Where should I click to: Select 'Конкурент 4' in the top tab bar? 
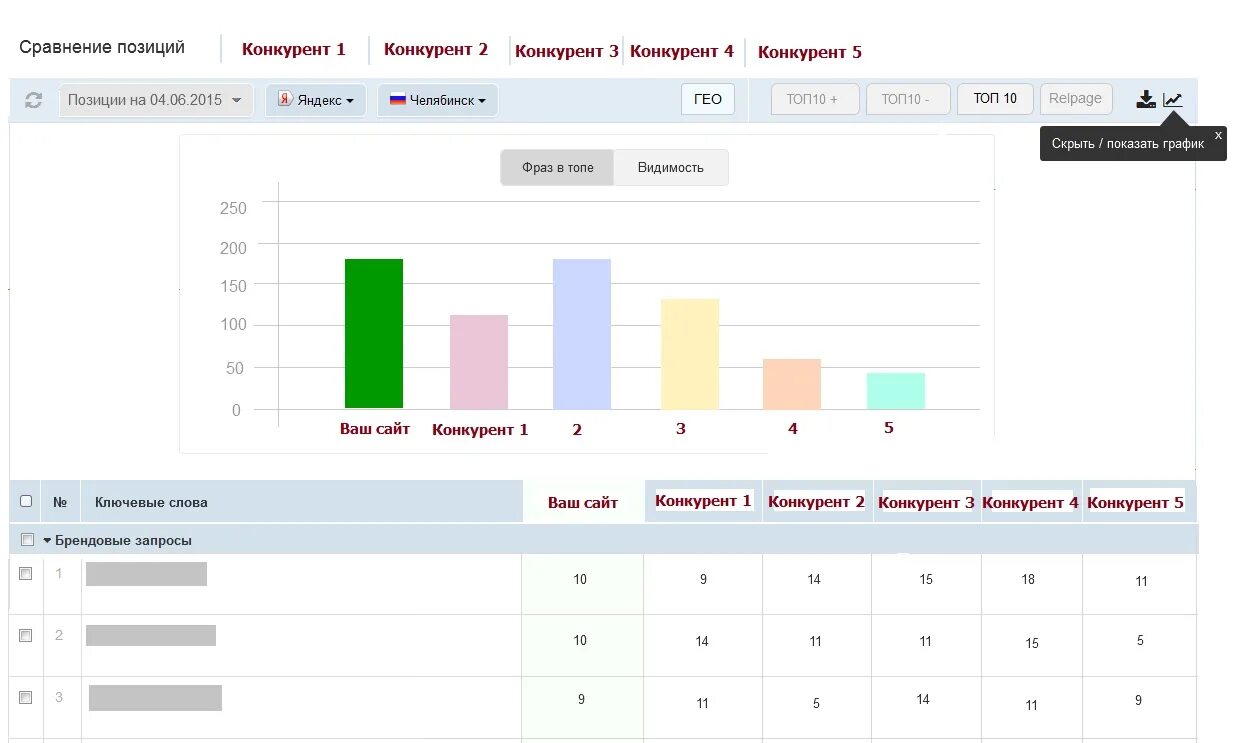pos(682,51)
